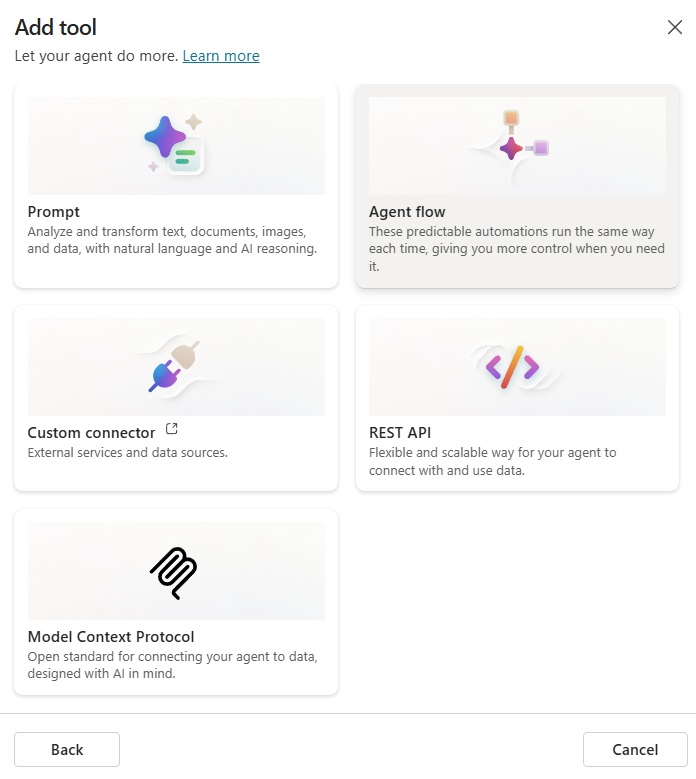Screen dimensions: 696x779
Task: Click the REST API code brackets icon
Action: point(512,367)
